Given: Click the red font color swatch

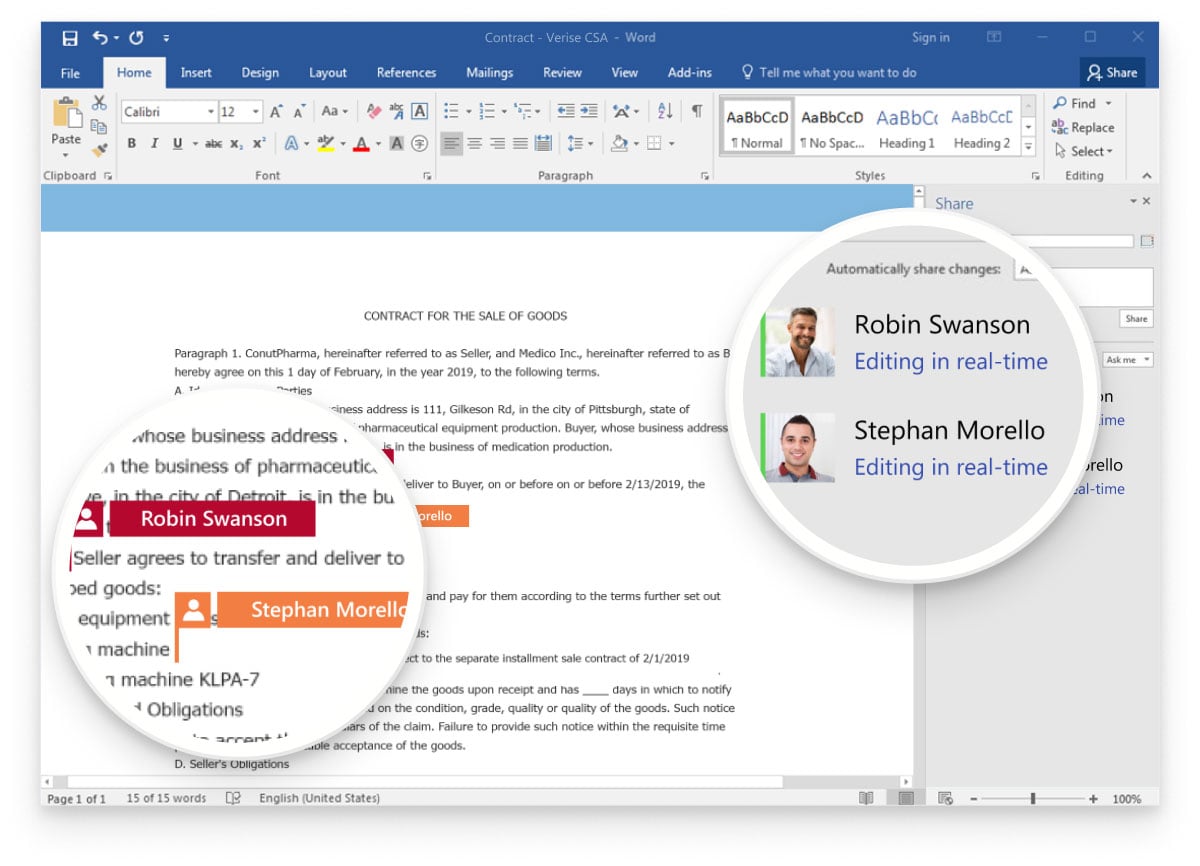Looking at the screenshot, I should (361, 144).
